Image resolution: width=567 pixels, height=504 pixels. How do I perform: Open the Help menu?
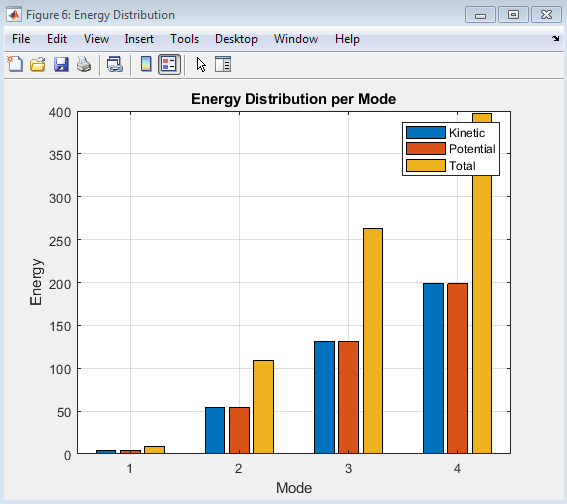(347, 39)
